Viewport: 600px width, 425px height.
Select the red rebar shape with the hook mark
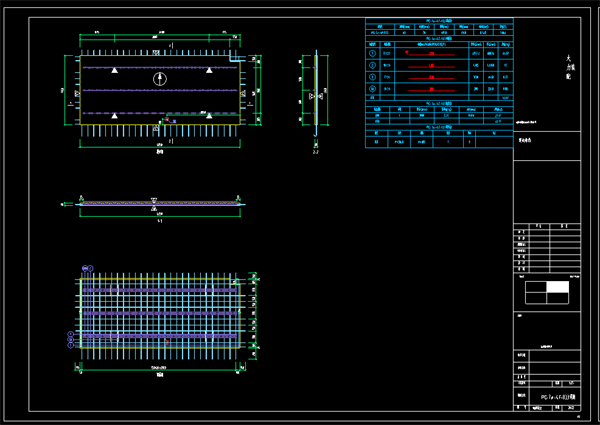click(430, 54)
